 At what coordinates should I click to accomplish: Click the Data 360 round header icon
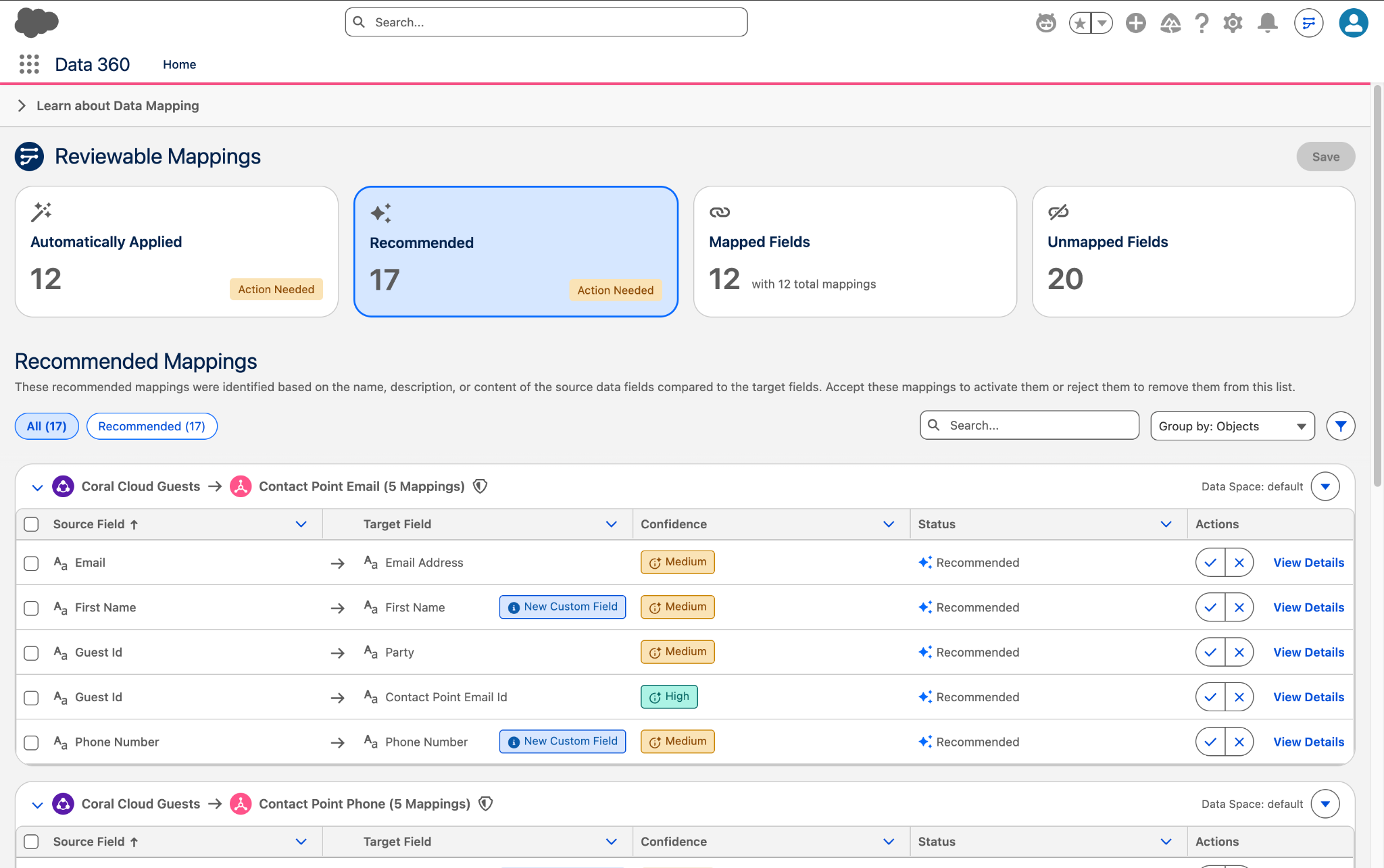(1309, 23)
